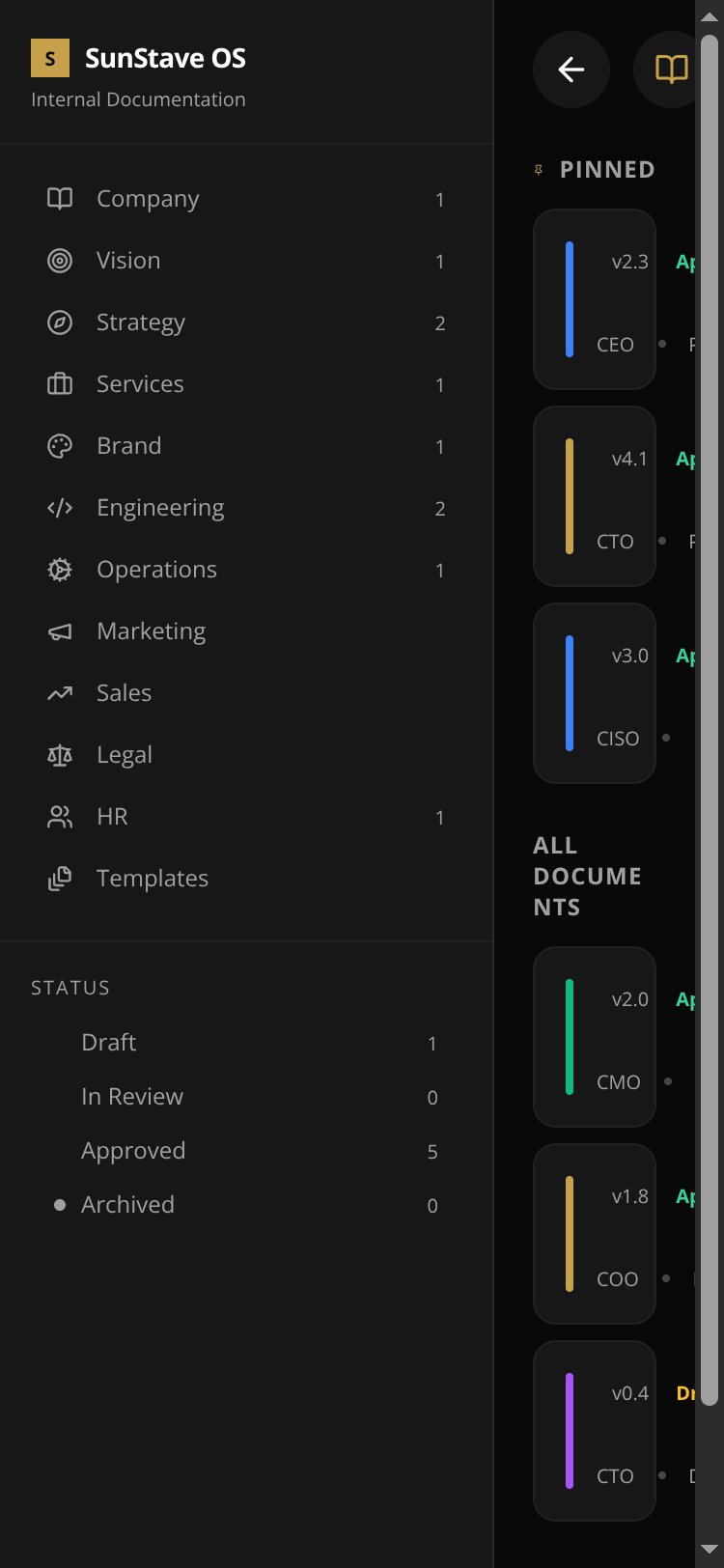Viewport: 724px width, 1568px height.
Task: Filter documents by Approved status
Action: [x=246, y=1151]
